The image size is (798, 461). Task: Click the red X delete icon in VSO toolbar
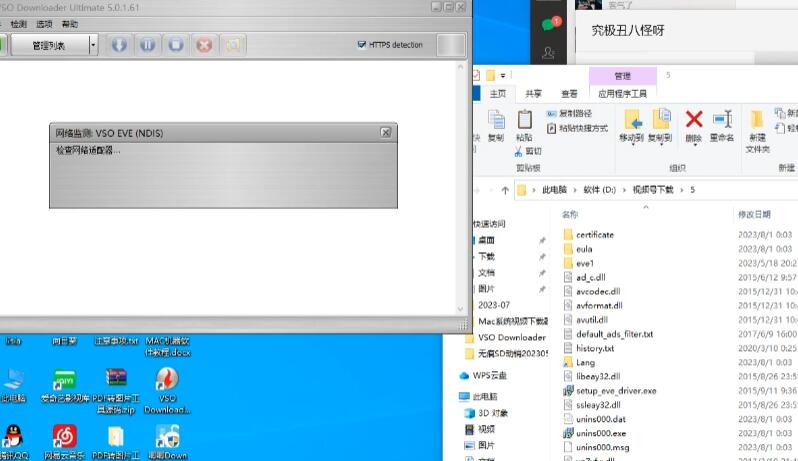pos(204,45)
